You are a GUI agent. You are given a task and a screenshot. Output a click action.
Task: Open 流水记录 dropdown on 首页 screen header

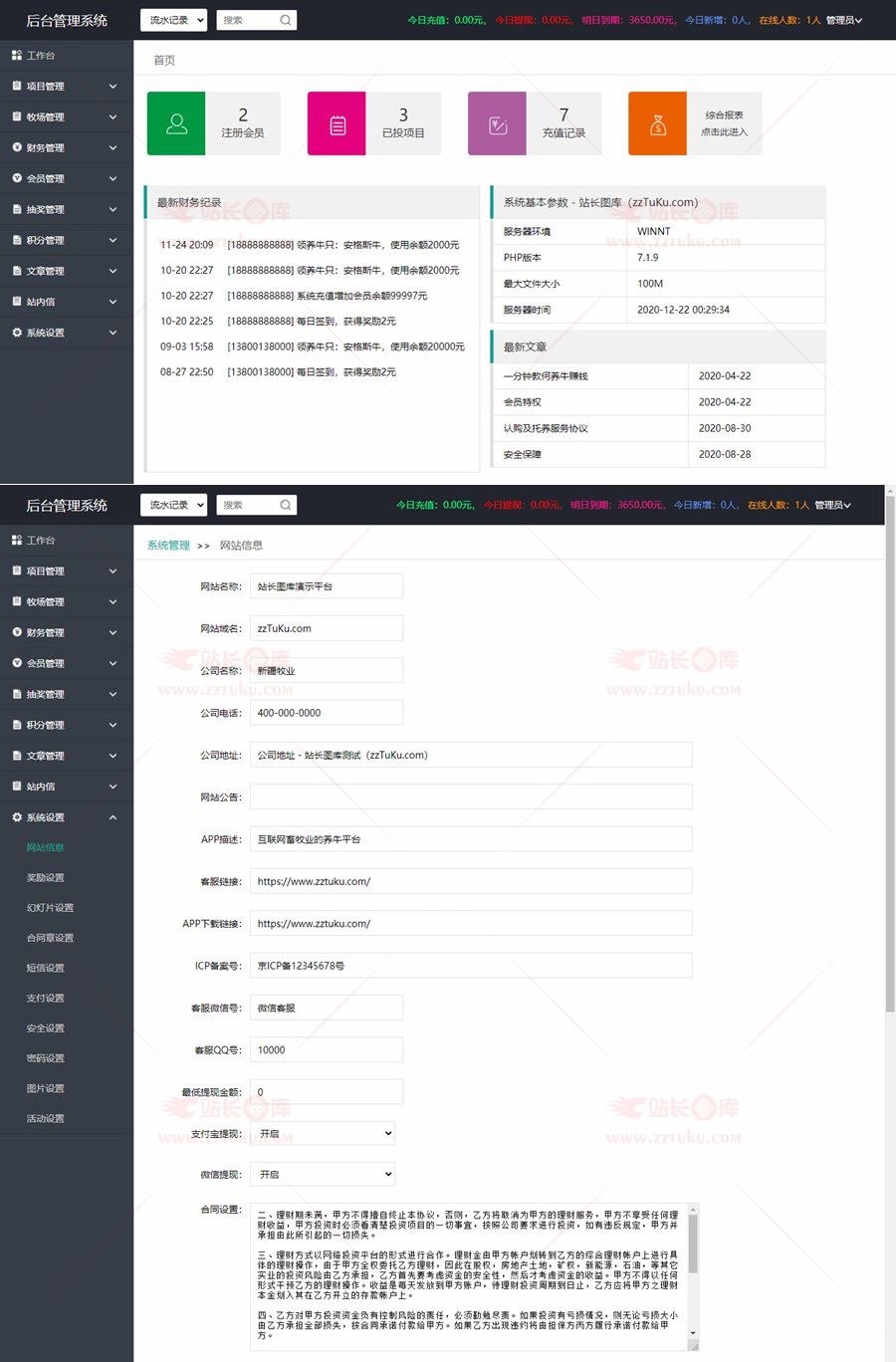pyautogui.click(x=173, y=20)
